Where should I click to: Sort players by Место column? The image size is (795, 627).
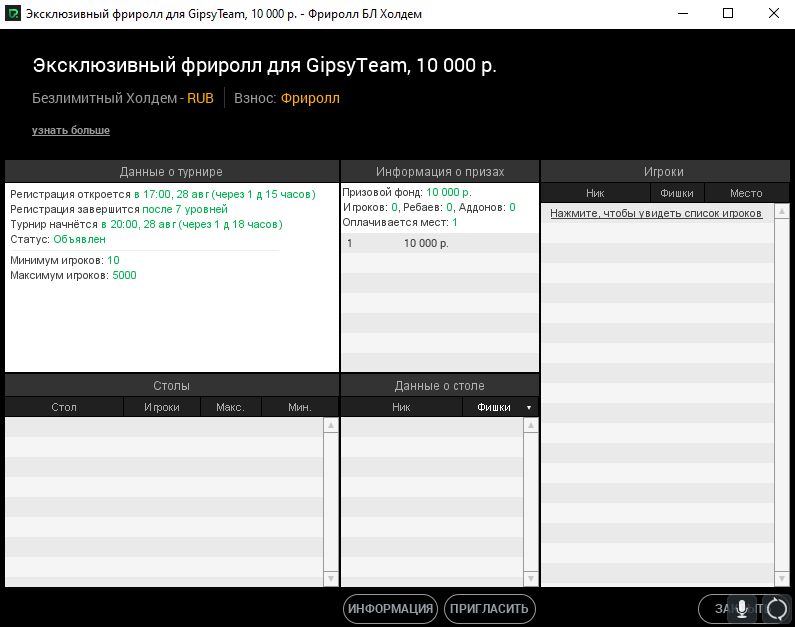(x=746, y=193)
